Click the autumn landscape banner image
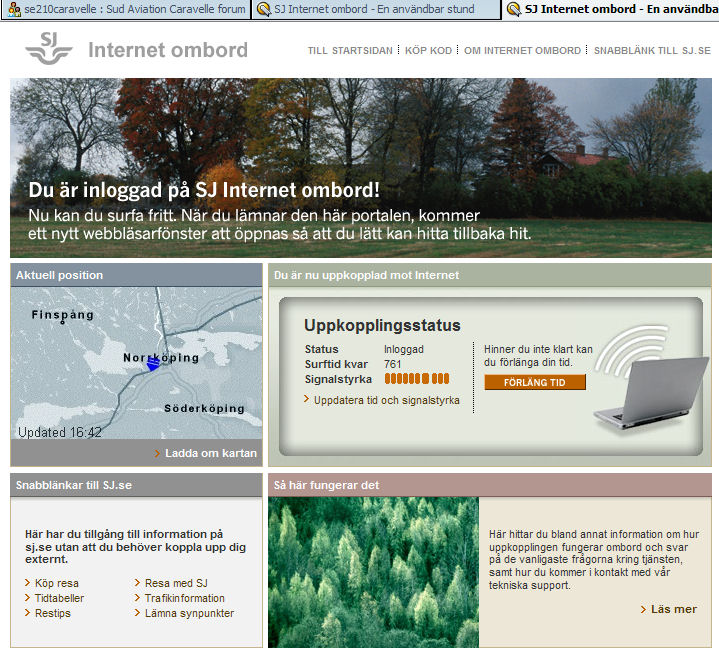The height and width of the screenshot is (664, 719). pos(361,168)
